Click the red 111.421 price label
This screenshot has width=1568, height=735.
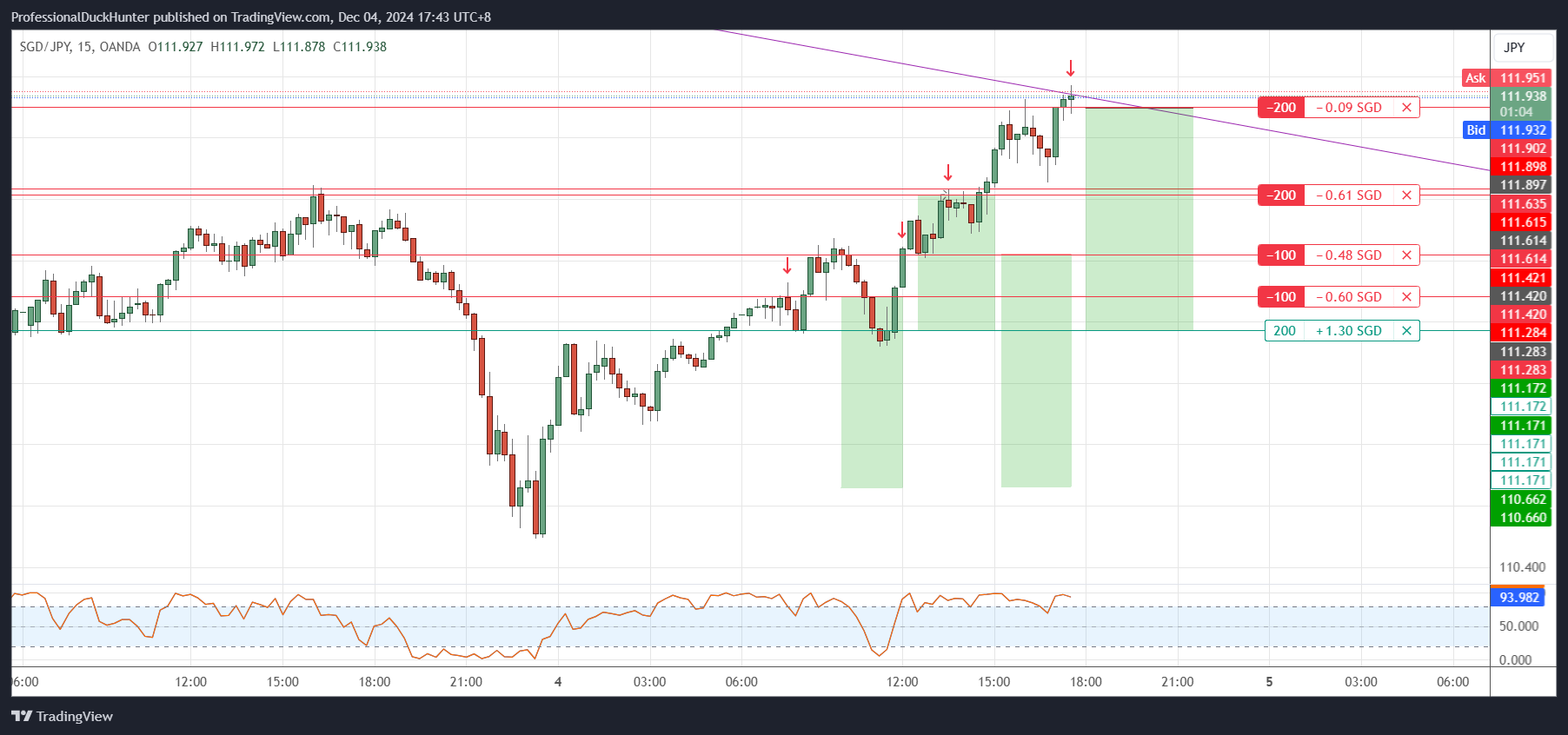pos(1523,278)
